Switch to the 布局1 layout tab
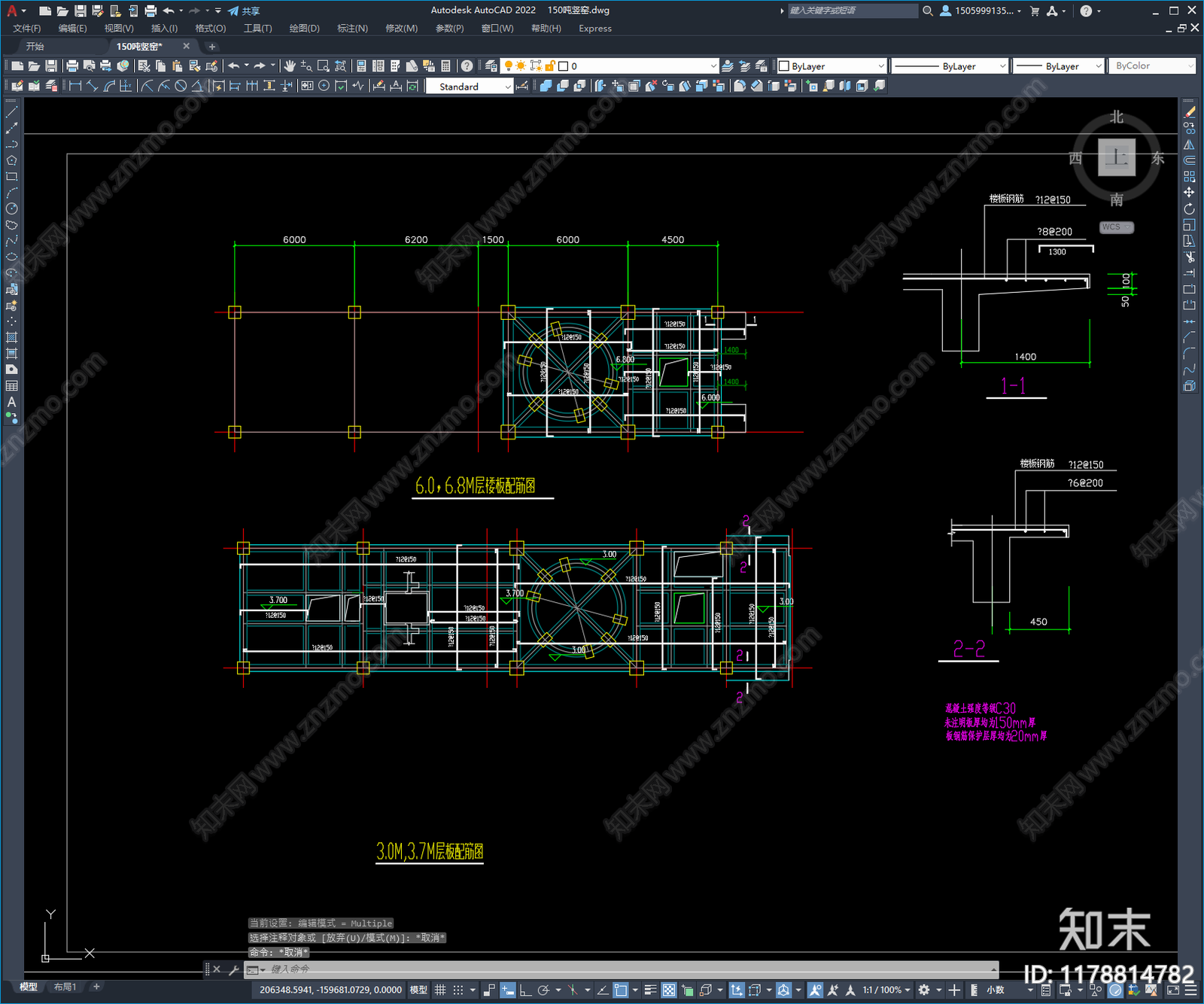Screen dimensions: 1204x1004 tap(65, 987)
